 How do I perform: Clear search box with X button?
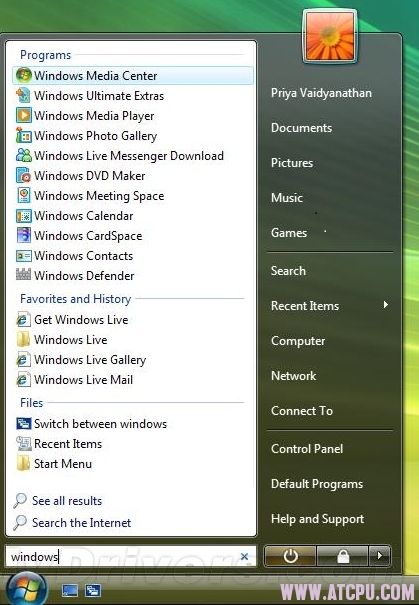244,556
